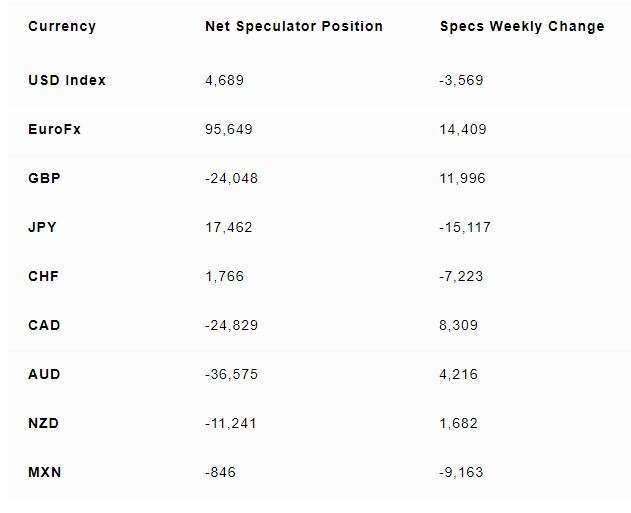The image size is (631, 513).
Task: Click the GBP currency label
Action: (x=44, y=178)
